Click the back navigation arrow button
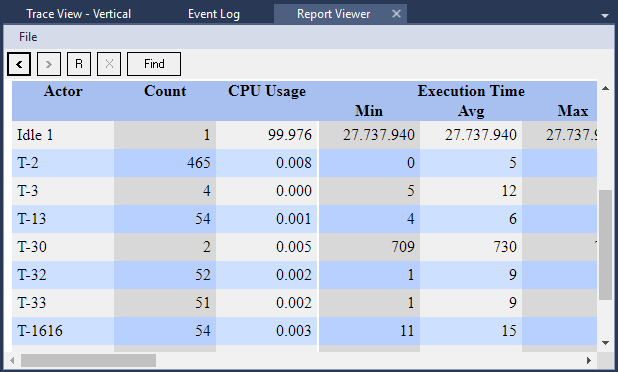Screen dimensions: 618x372 click(19, 64)
